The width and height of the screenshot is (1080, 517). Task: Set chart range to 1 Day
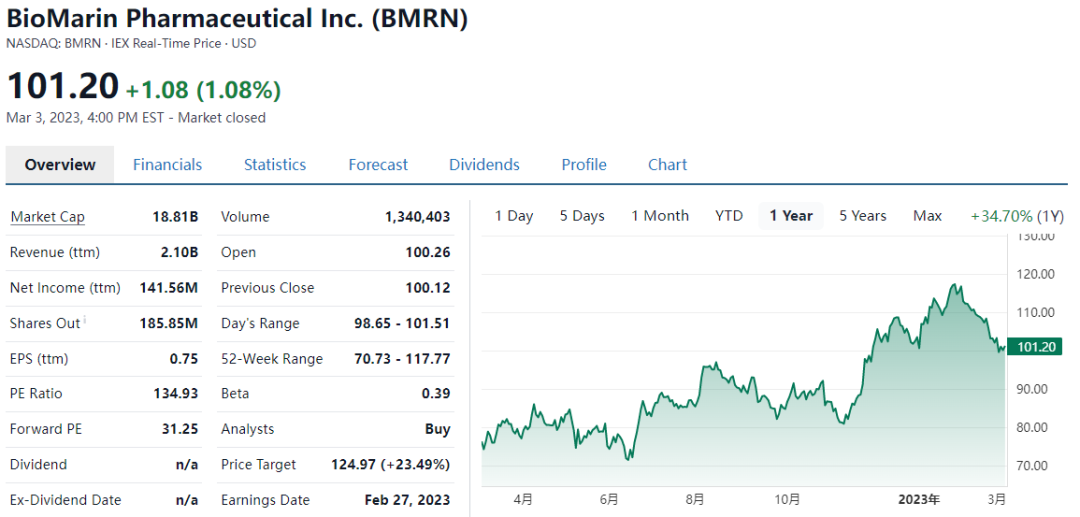[x=514, y=216]
